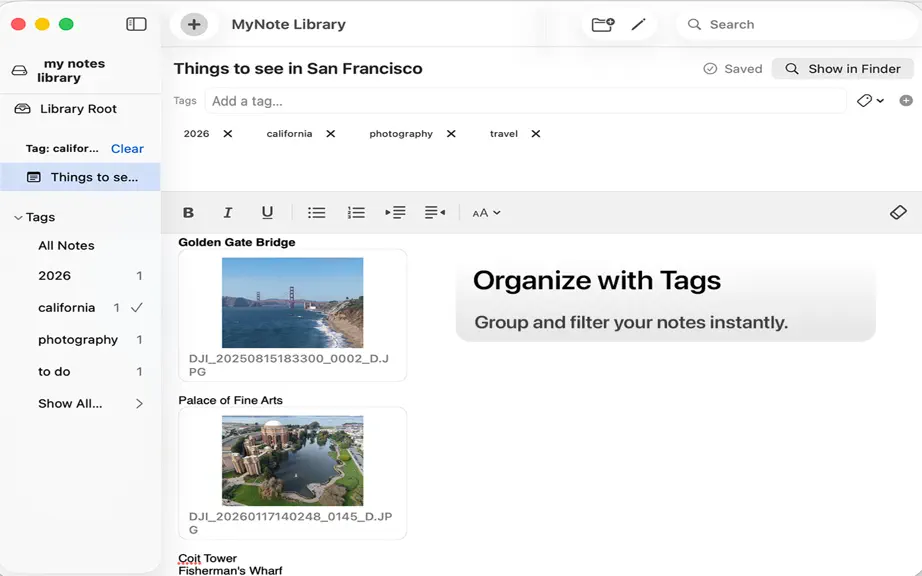Remove the california tag

(330, 134)
